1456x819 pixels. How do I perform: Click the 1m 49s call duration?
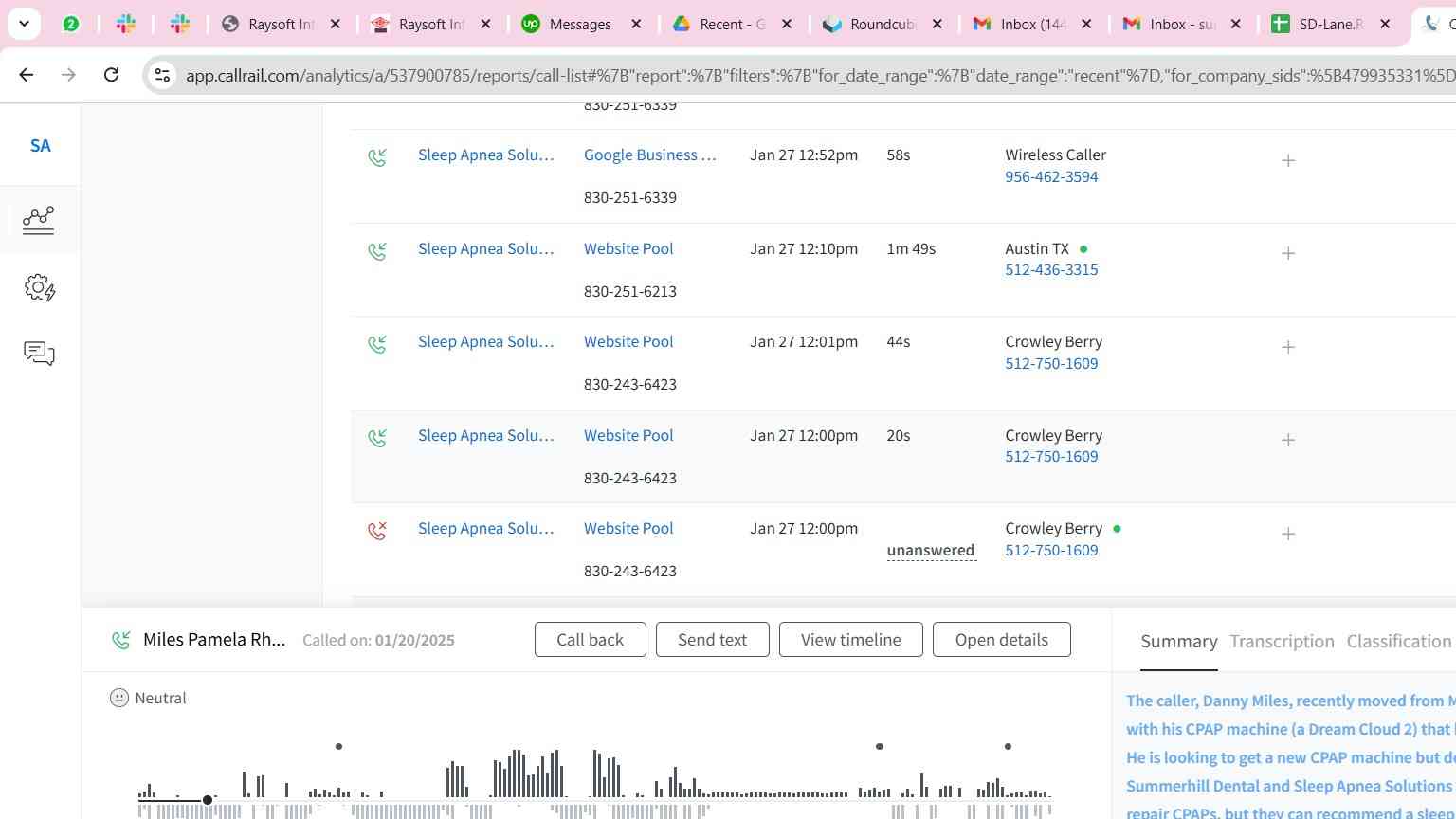click(x=911, y=248)
